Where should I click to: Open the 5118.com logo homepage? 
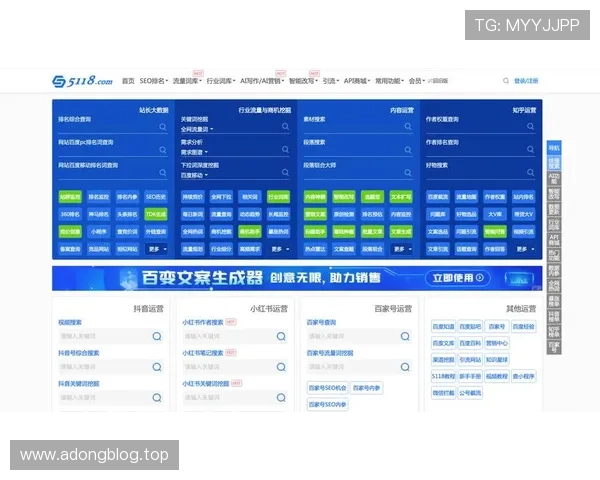[x=82, y=81]
